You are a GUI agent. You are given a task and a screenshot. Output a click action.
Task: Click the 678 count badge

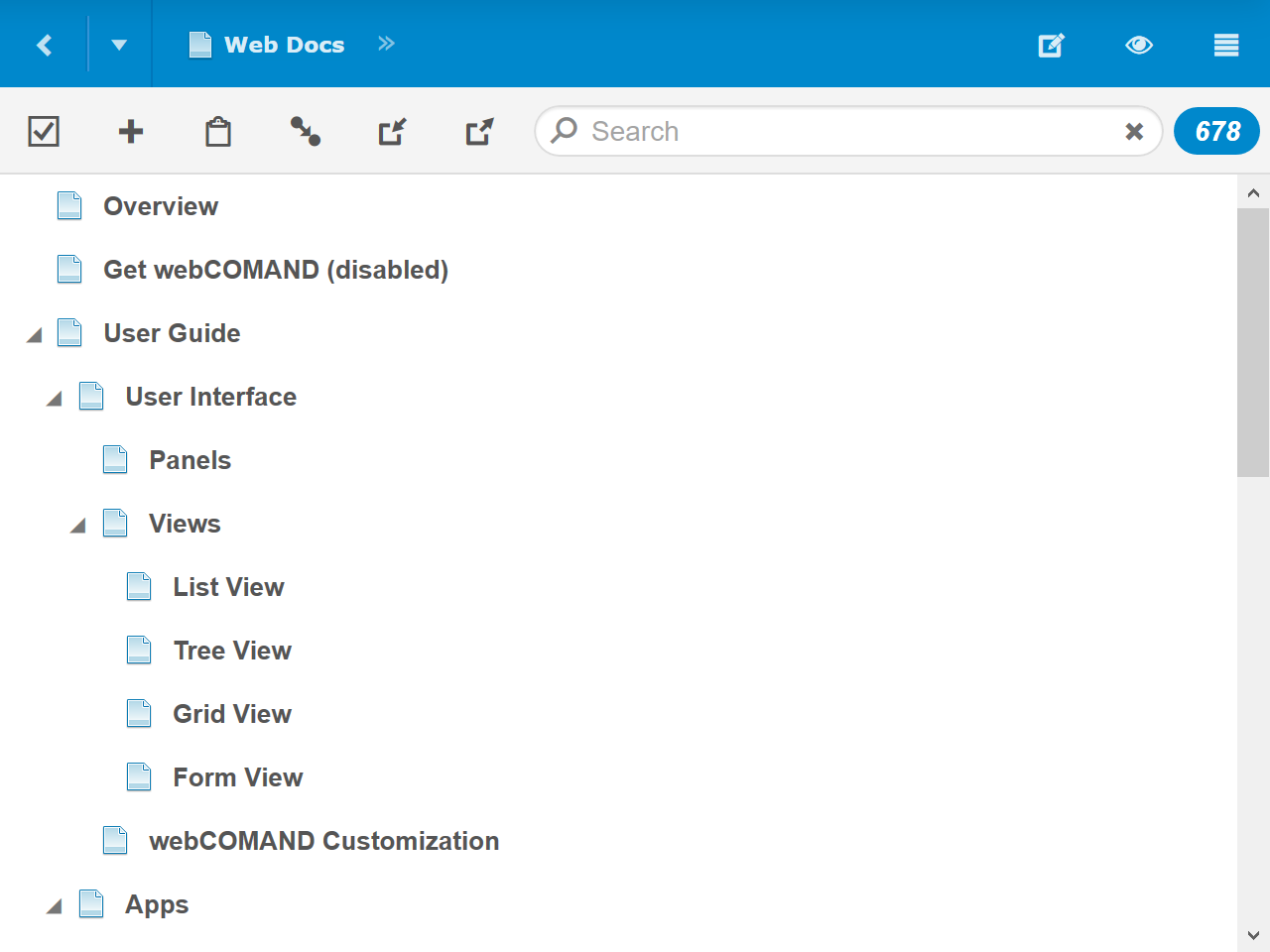click(1216, 131)
